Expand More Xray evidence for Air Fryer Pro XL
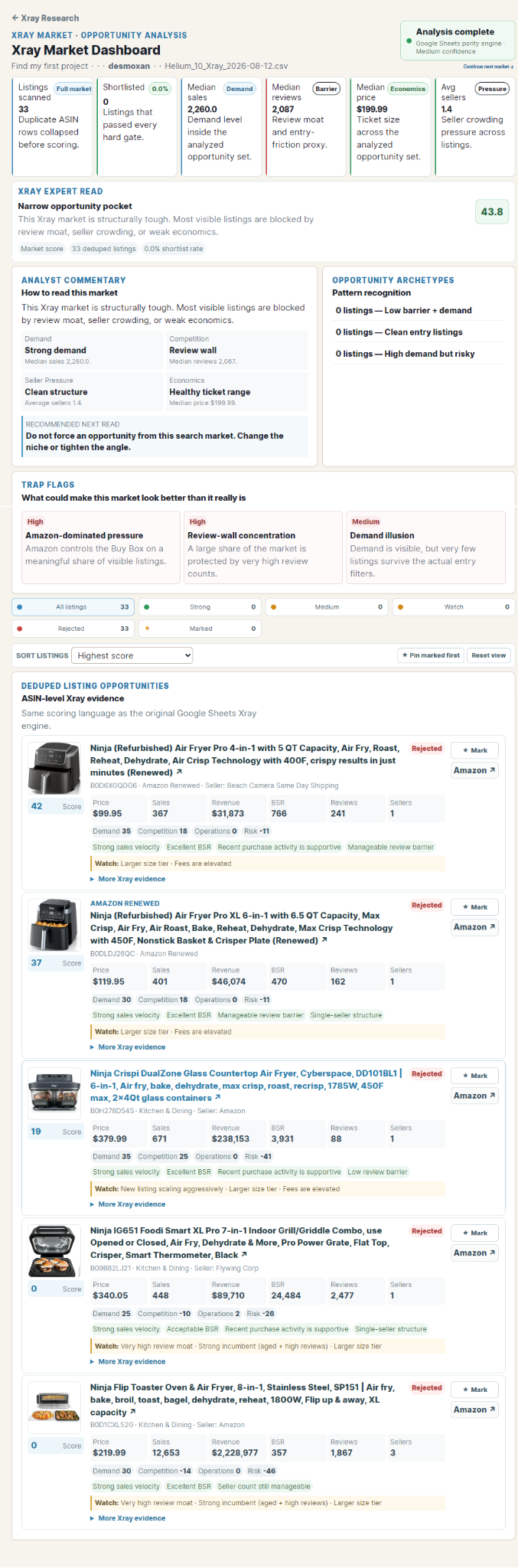Viewport: 518px width, 1568px height. tap(128, 1047)
